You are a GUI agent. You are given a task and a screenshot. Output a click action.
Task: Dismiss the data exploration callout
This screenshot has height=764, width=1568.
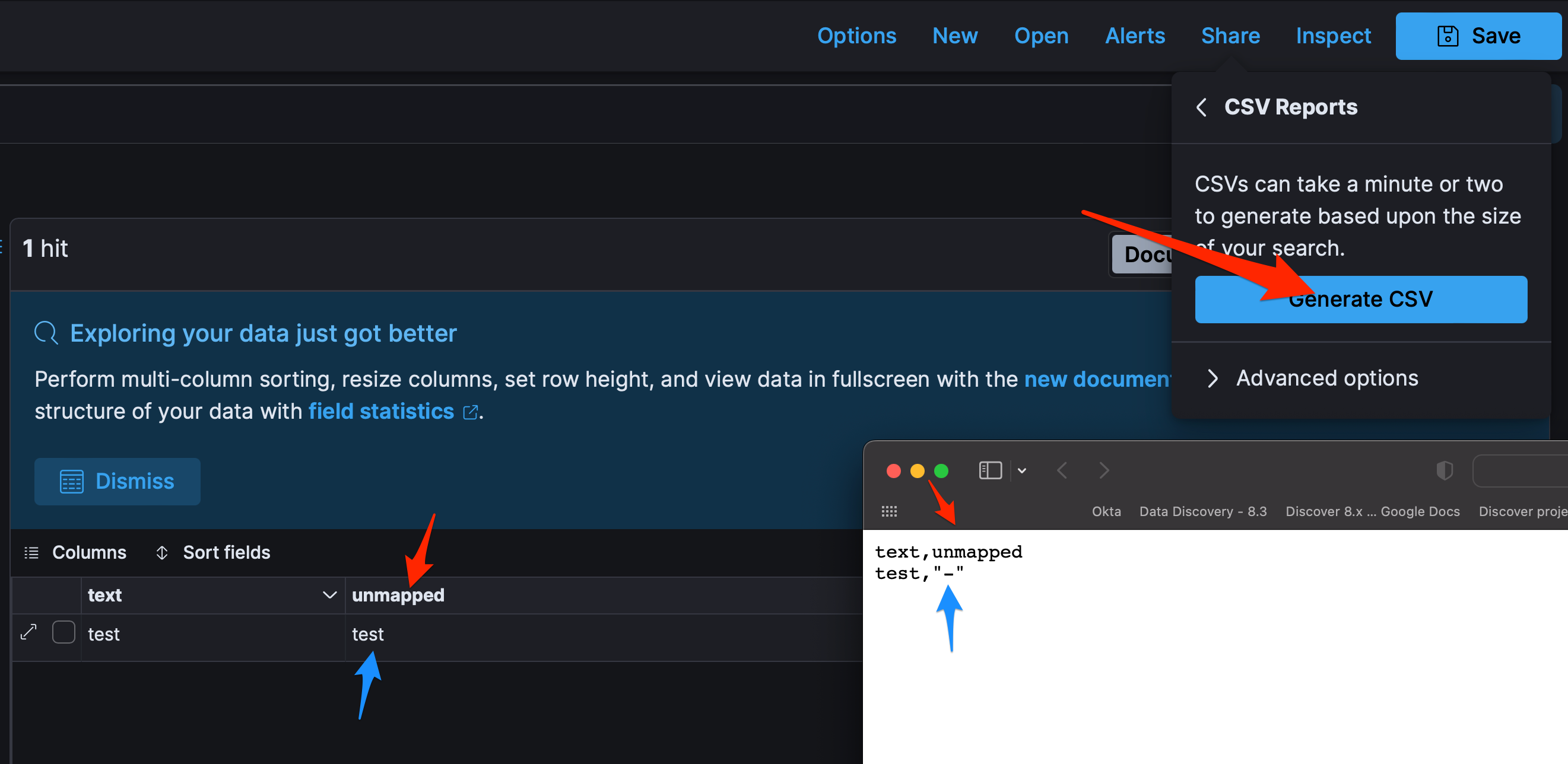tap(118, 481)
